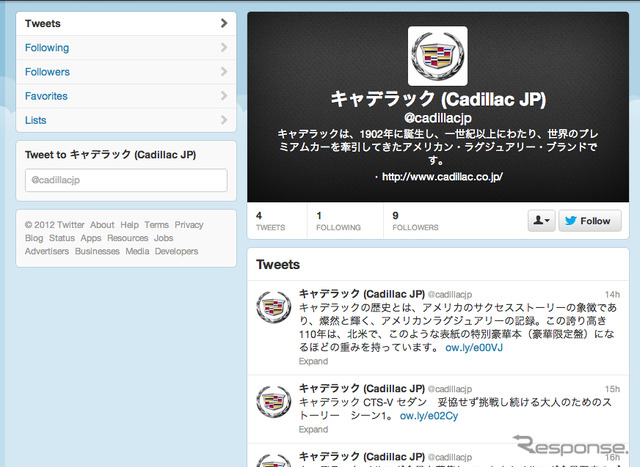Open the Privacy footer link
The width and height of the screenshot is (640, 467).
[189, 225]
